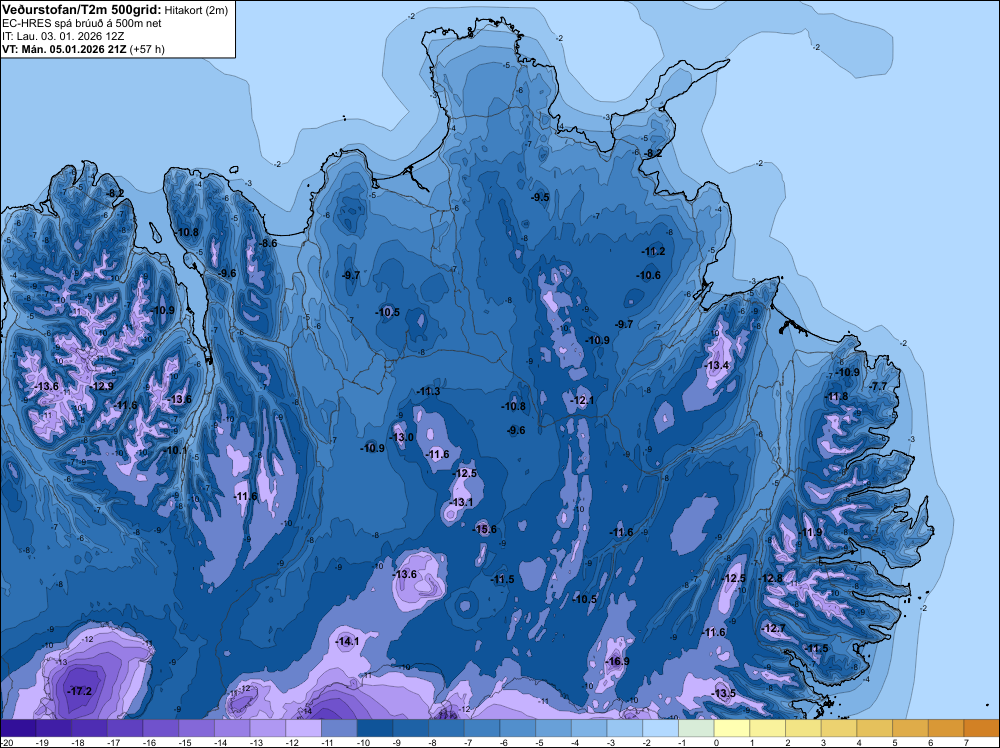The height and width of the screenshot is (748, 1000).
Task: Click the -8.6 temperature label
Action: (267, 243)
